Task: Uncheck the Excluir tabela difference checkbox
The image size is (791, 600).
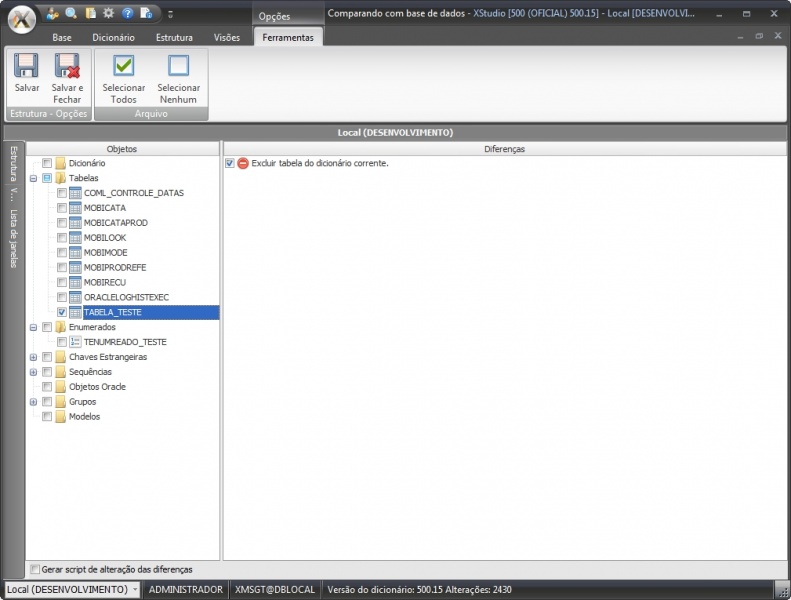Action: click(230, 163)
